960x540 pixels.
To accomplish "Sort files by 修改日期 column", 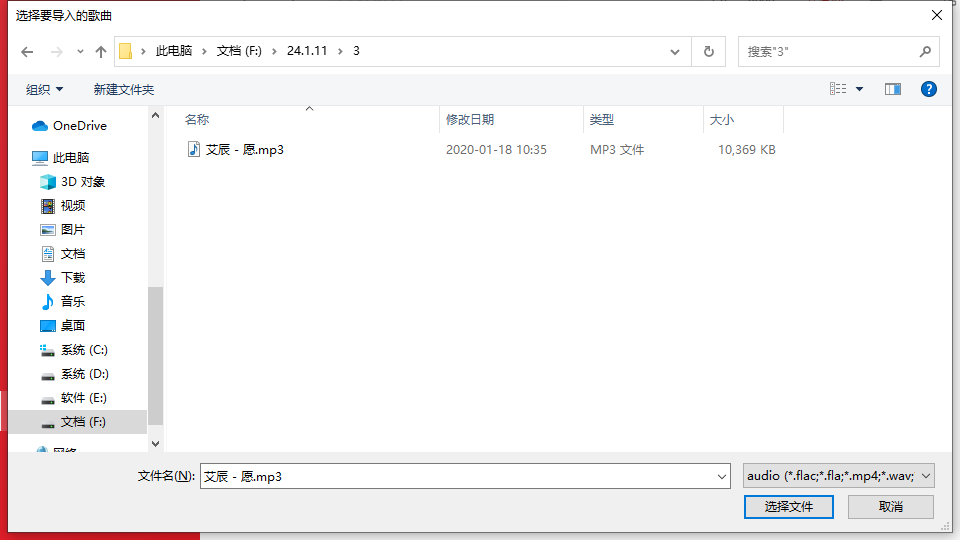I will [x=470, y=119].
